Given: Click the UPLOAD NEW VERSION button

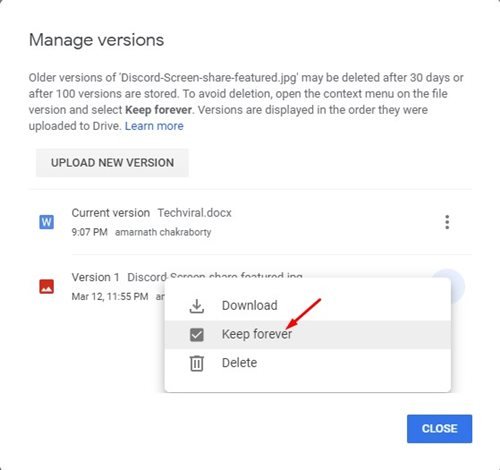Looking at the screenshot, I should [x=112, y=163].
